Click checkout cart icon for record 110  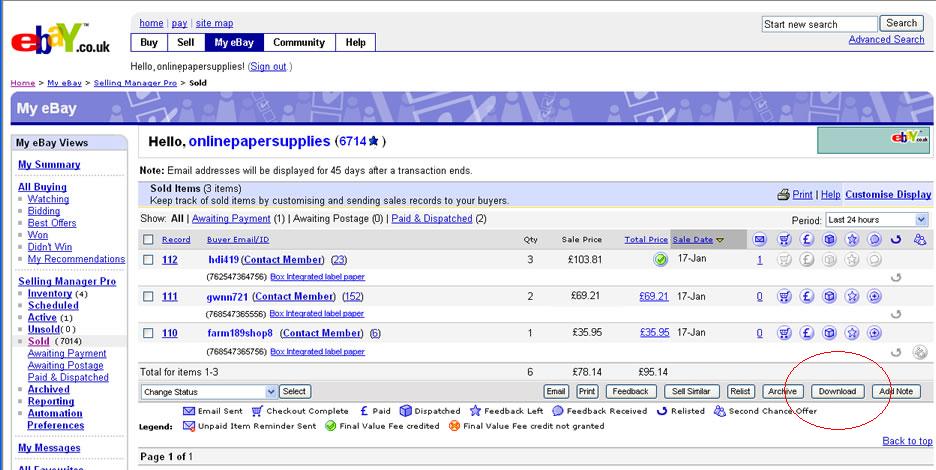[x=784, y=333]
